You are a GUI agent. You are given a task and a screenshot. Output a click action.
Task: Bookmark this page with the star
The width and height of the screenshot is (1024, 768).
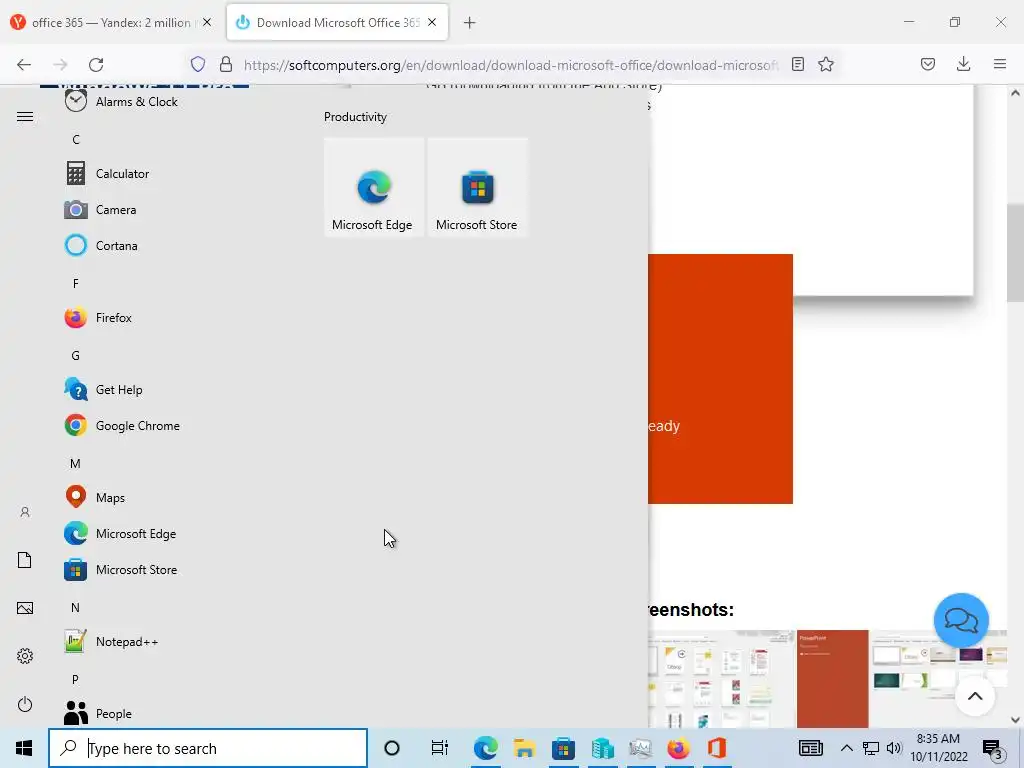point(826,65)
